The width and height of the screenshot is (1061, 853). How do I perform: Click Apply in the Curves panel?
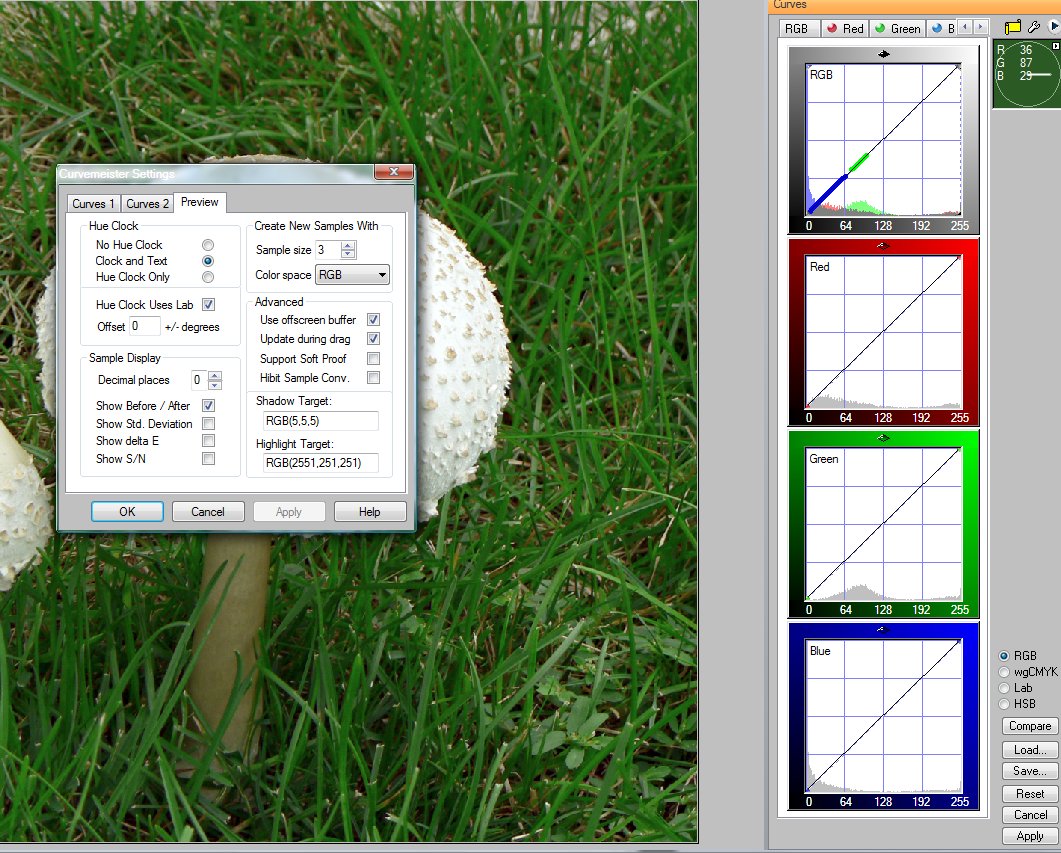pyautogui.click(x=1030, y=836)
